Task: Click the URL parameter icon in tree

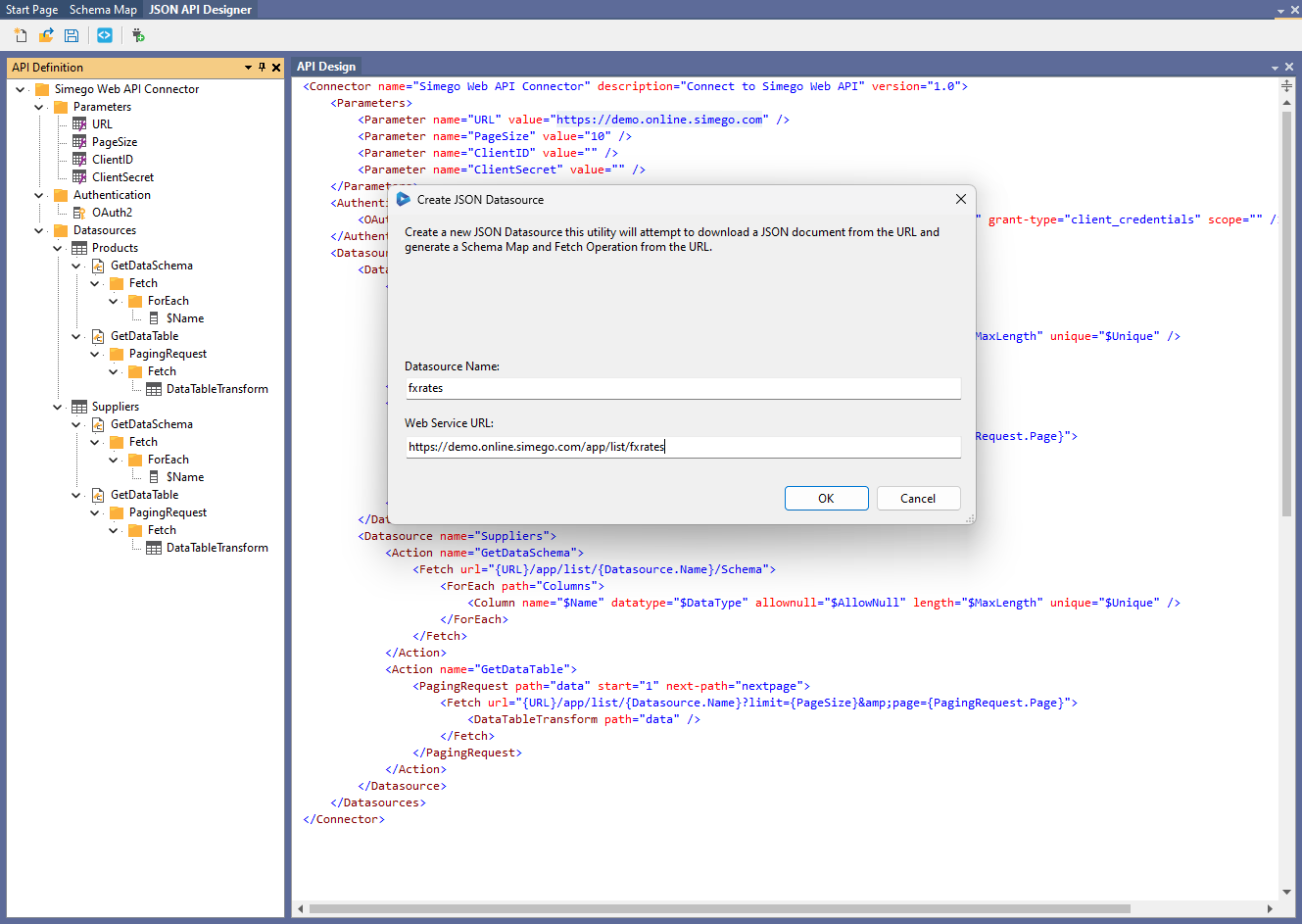Action: coord(79,124)
